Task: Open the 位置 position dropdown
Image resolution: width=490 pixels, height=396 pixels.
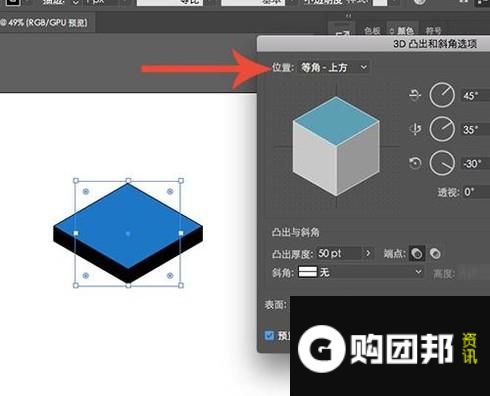Action: click(x=334, y=68)
